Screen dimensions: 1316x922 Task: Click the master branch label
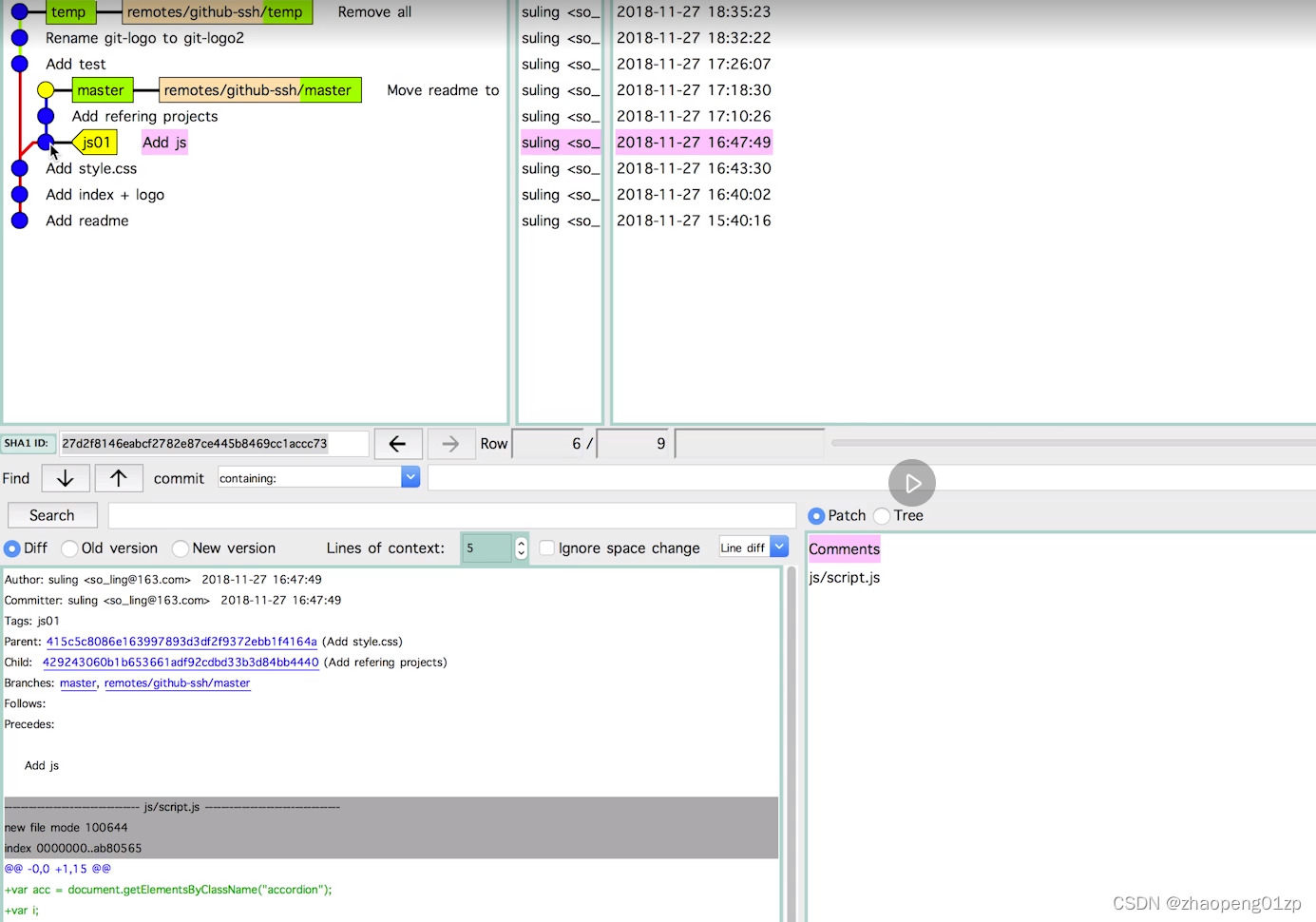(x=101, y=90)
